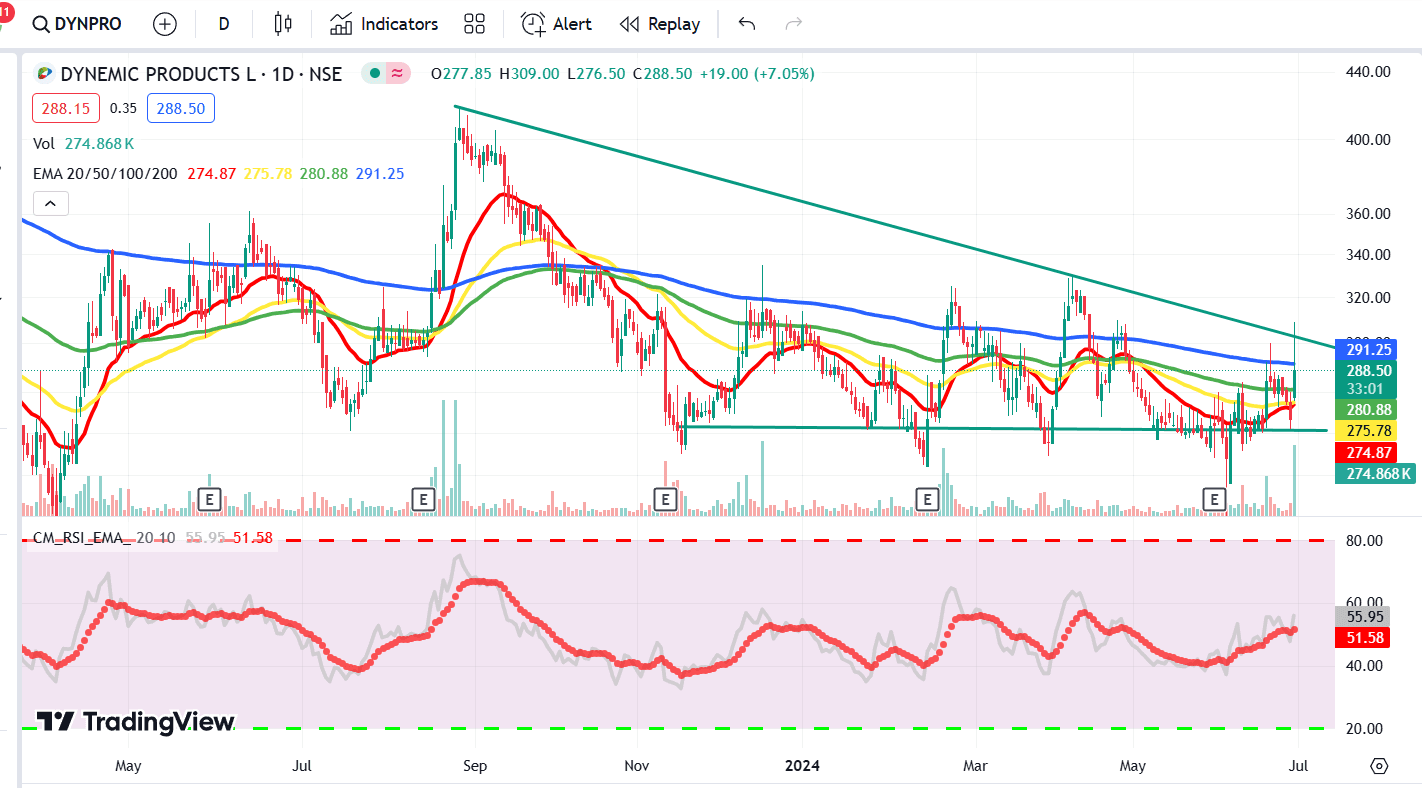Click the 440.00 price axis value
Image resolution: width=1422 pixels, height=788 pixels.
tap(1367, 72)
